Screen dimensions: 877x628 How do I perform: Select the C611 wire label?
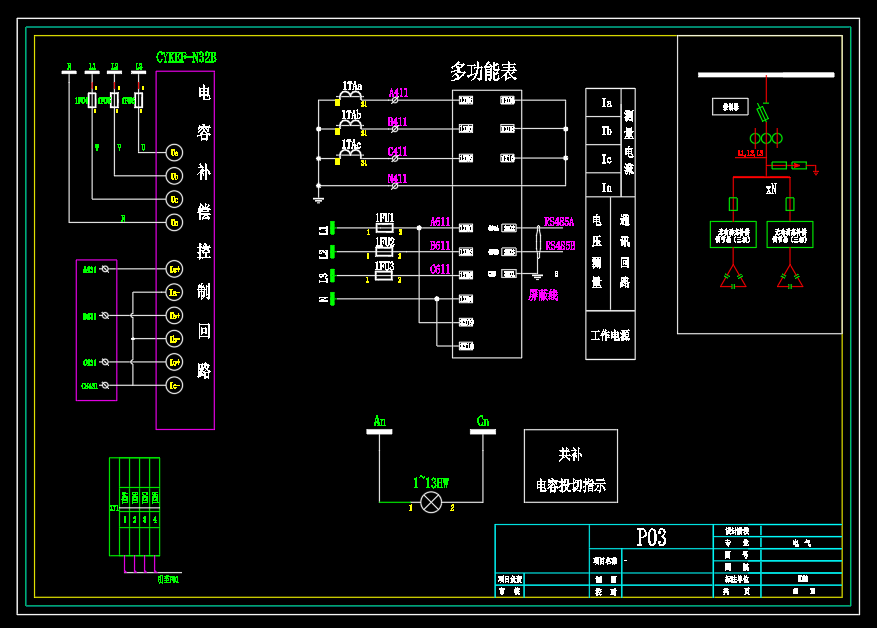click(x=440, y=270)
